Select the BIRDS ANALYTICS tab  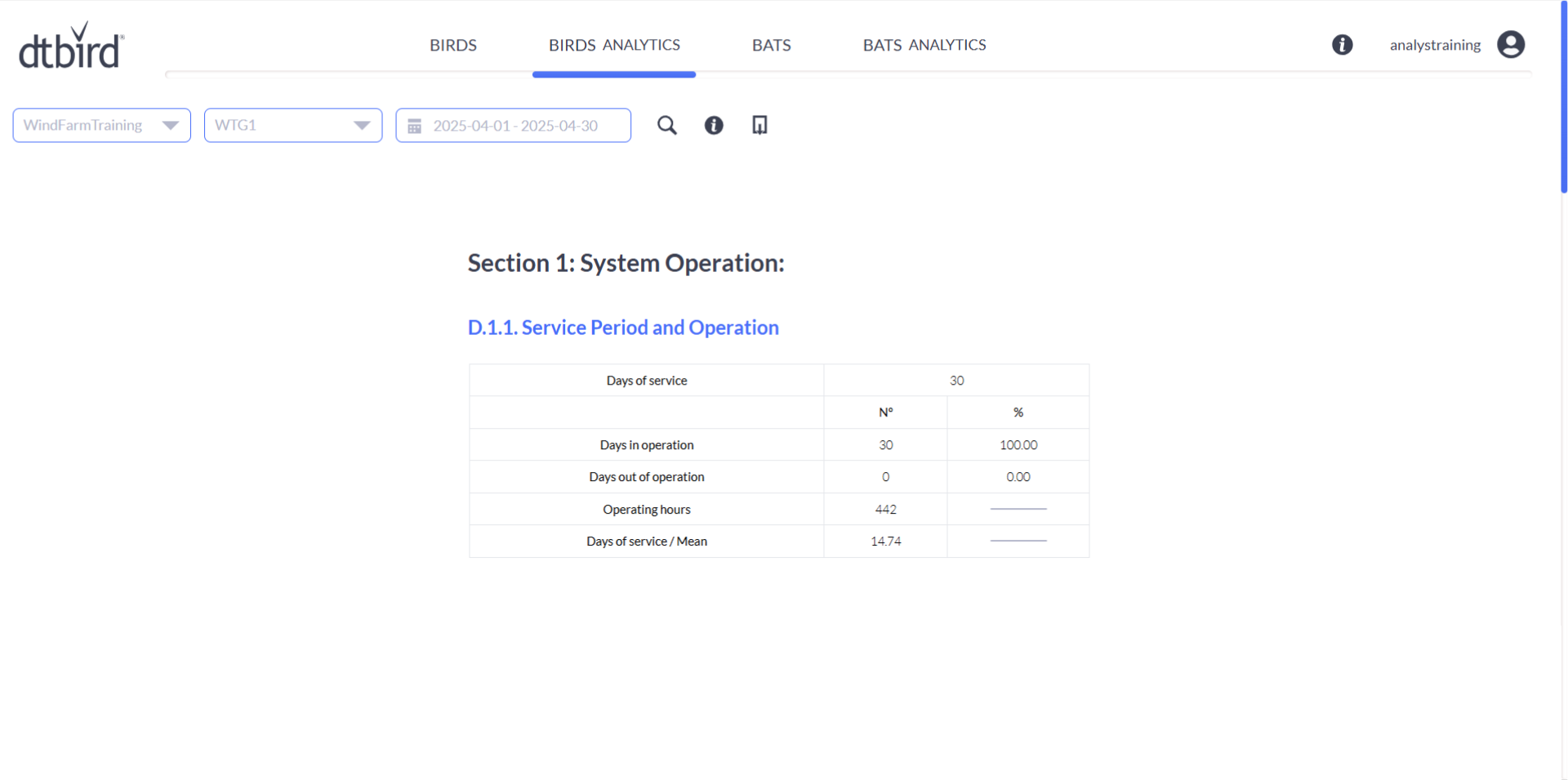tap(614, 45)
